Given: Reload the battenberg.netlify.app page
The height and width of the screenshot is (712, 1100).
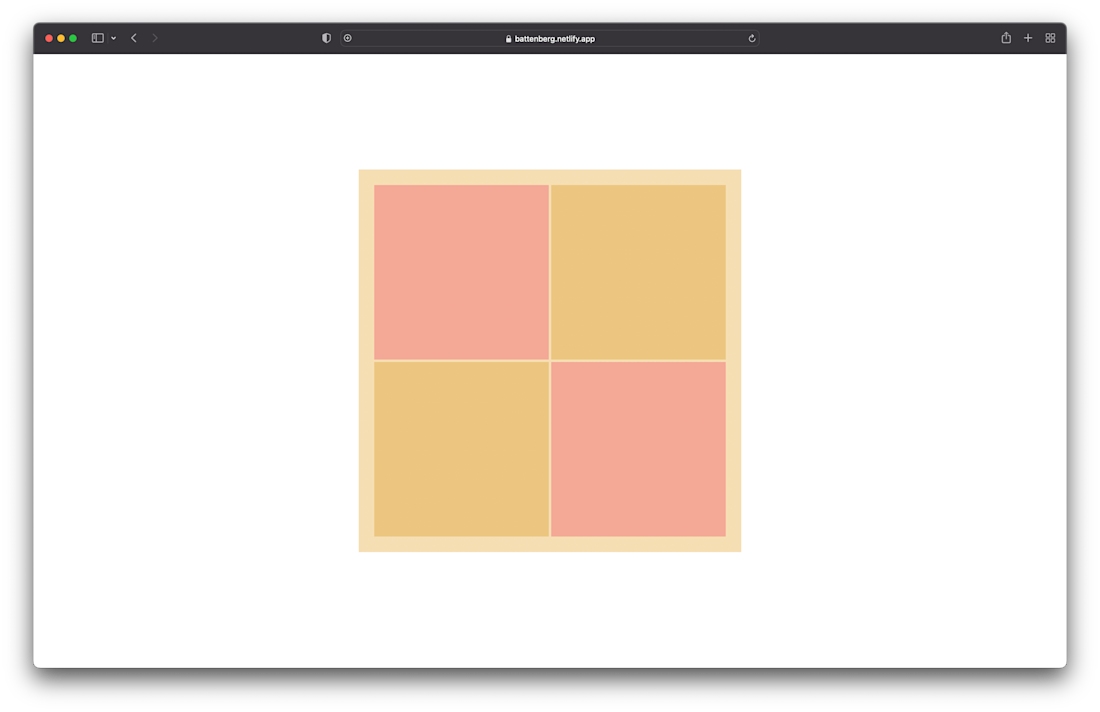Looking at the screenshot, I should (x=752, y=37).
